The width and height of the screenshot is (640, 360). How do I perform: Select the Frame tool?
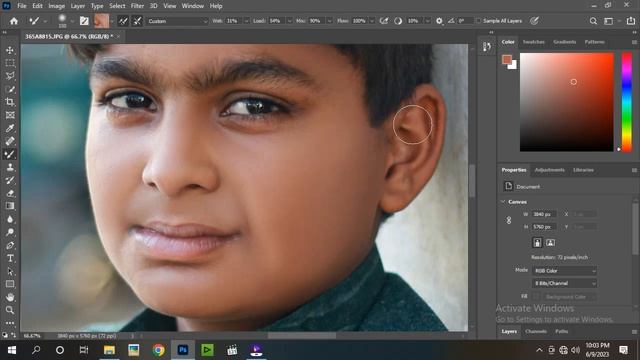(x=10, y=115)
